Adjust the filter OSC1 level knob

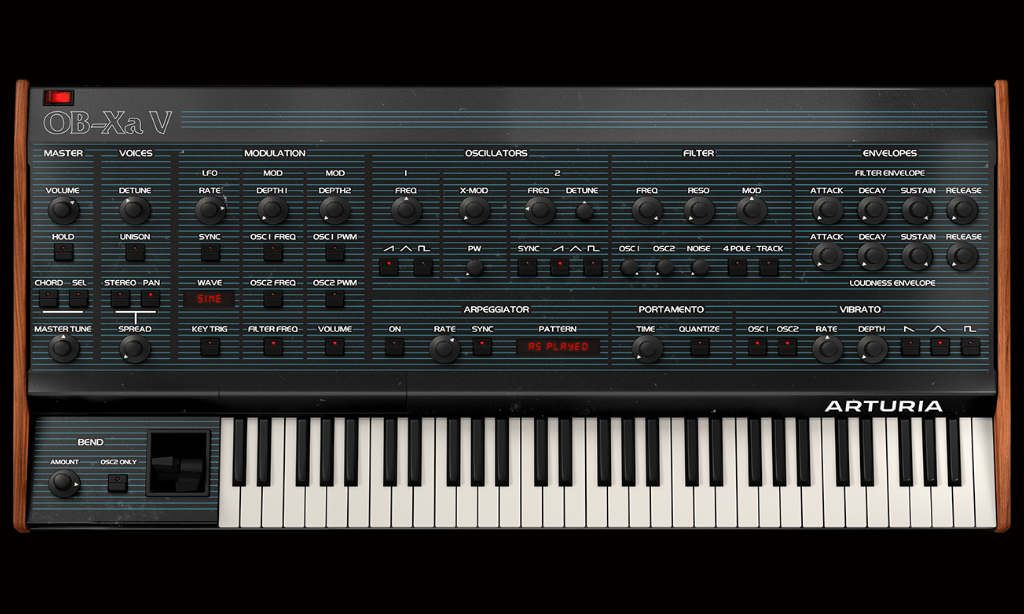coord(630,267)
